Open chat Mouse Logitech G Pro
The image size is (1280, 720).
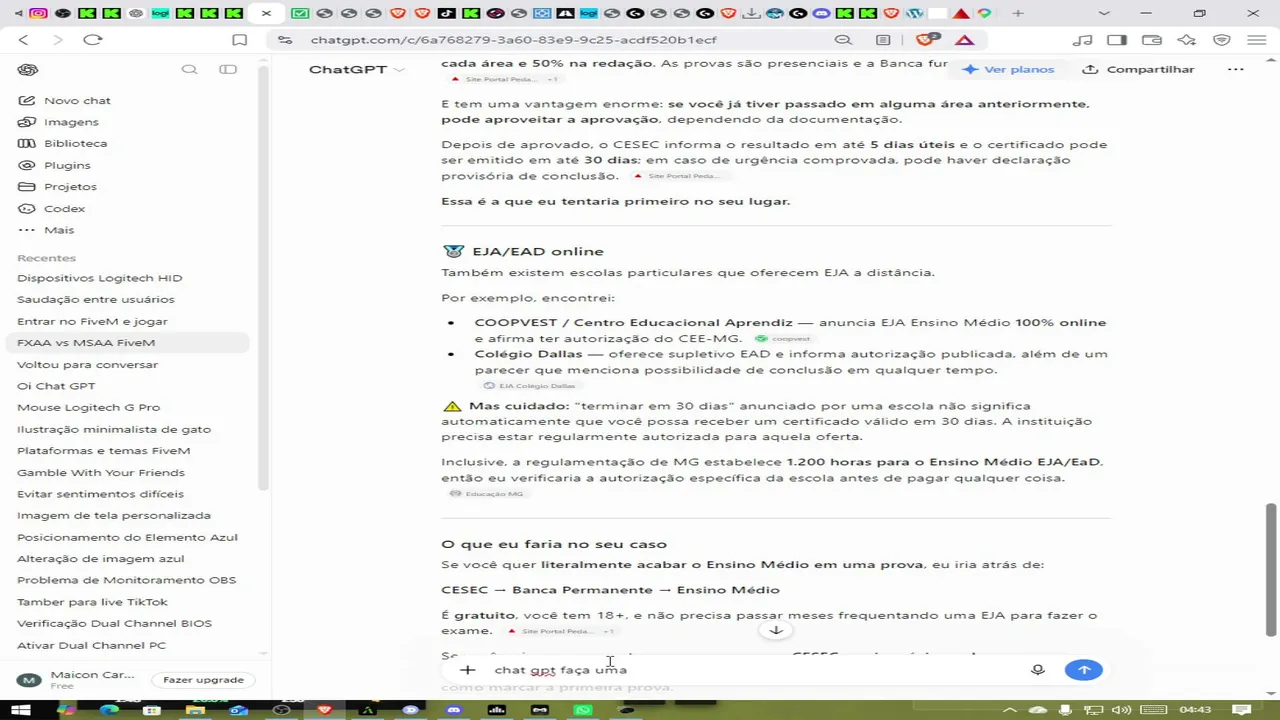88,408
